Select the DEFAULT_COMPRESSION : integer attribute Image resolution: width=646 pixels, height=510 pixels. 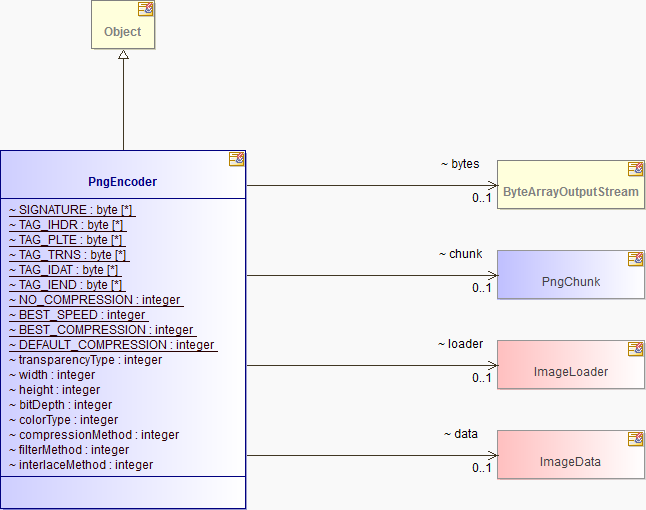113,345
